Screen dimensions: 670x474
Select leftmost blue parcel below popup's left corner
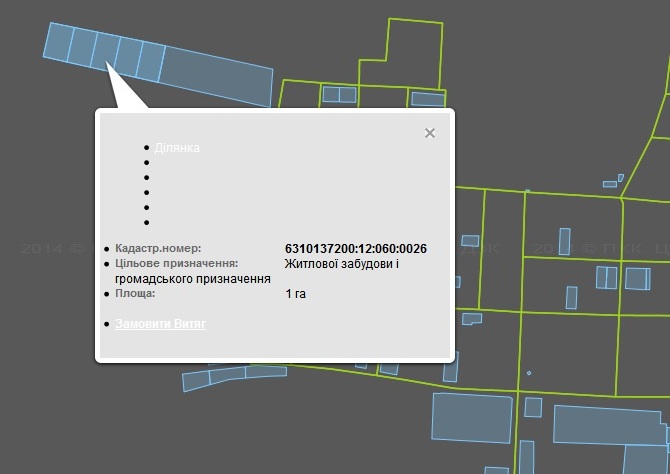195,380
